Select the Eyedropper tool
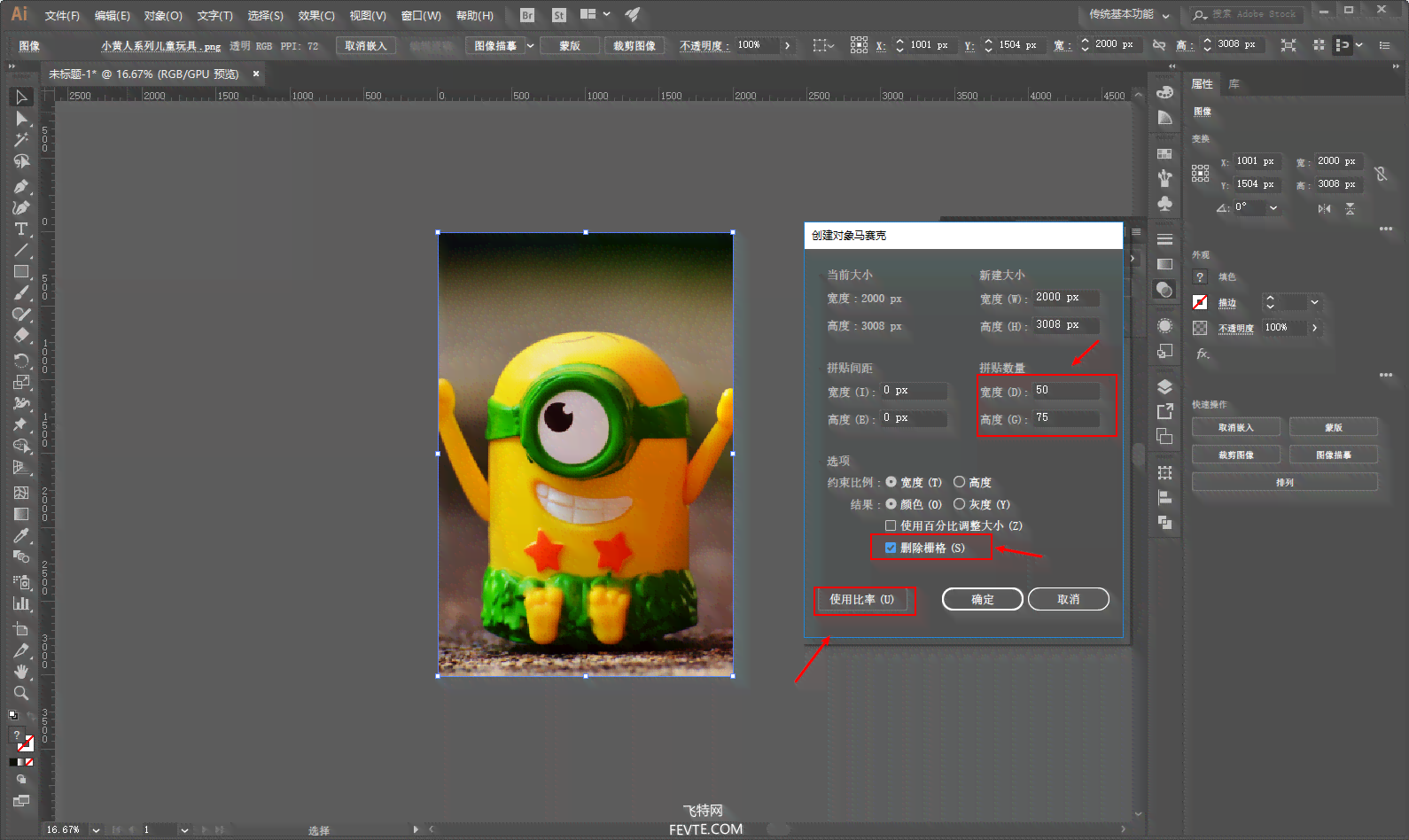 (21, 535)
